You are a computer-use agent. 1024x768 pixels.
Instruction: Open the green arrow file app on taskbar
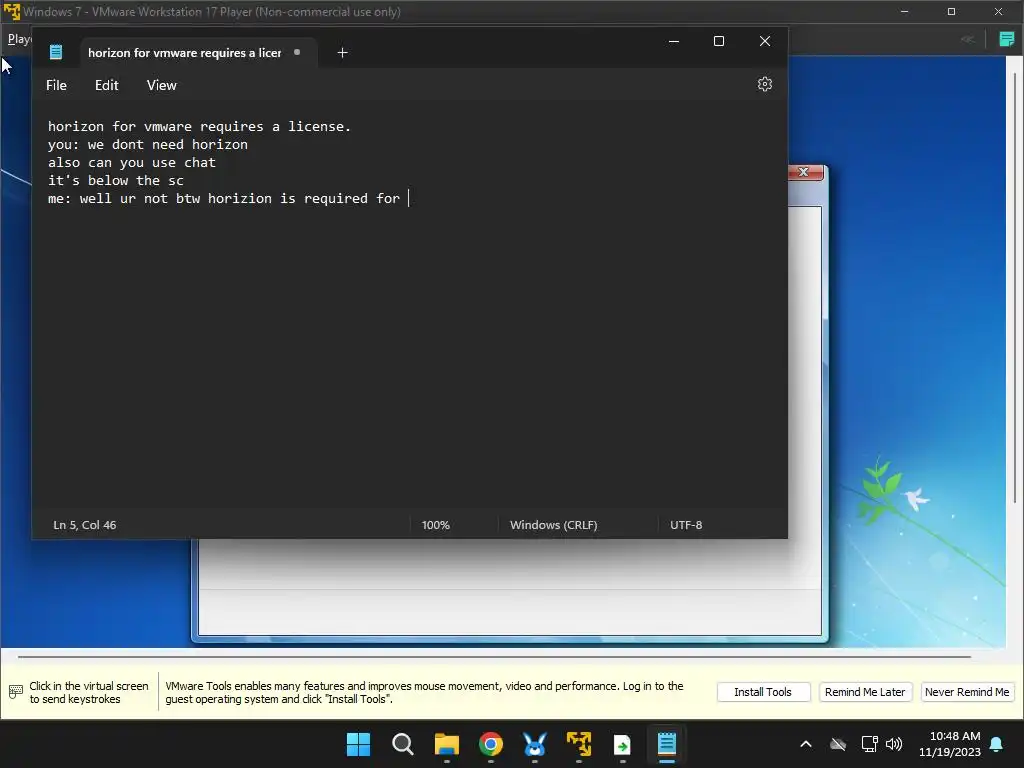pyautogui.click(x=622, y=744)
